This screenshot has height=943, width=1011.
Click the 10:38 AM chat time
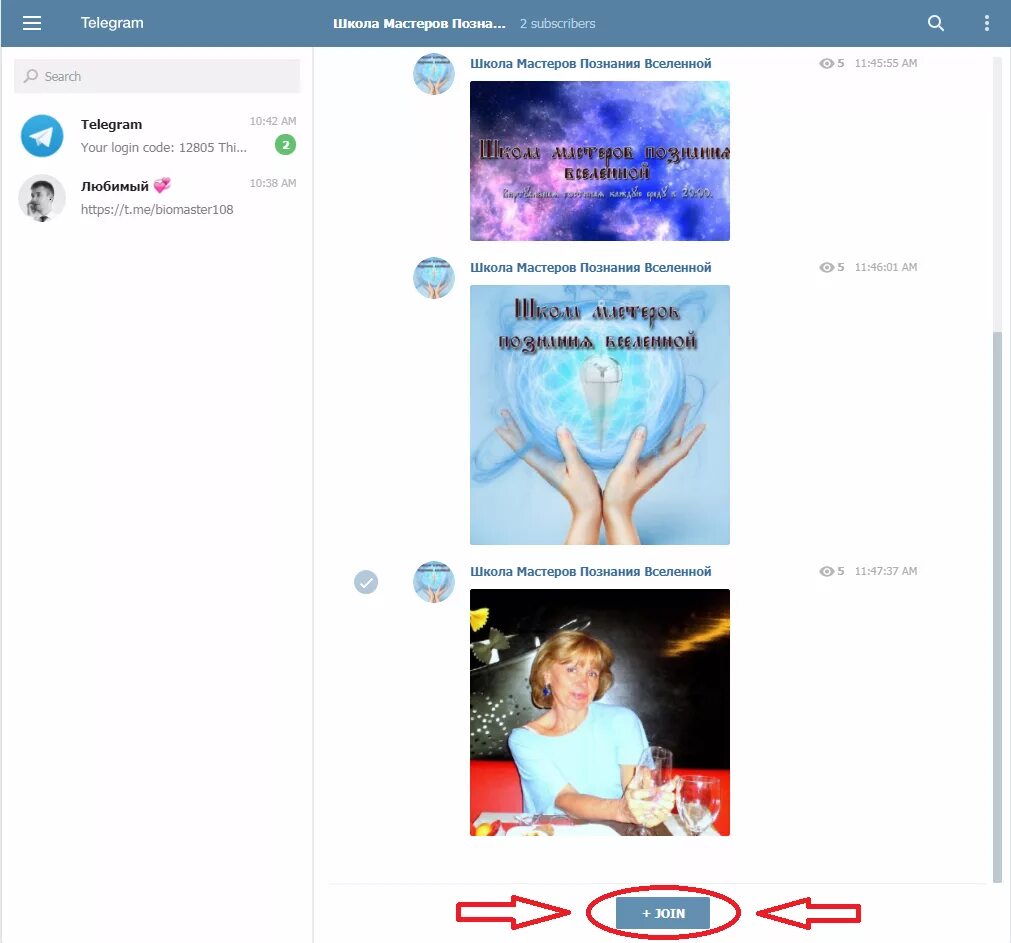point(273,183)
